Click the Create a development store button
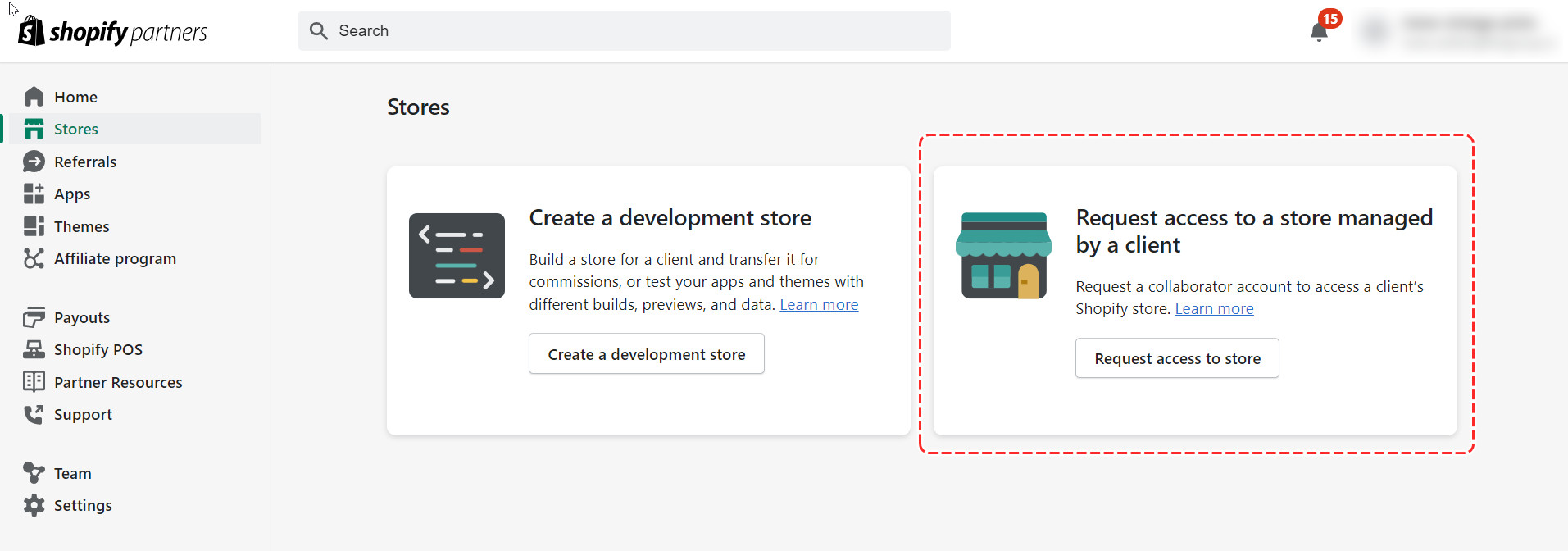This screenshot has width=1568, height=551. (x=647, y=353)
